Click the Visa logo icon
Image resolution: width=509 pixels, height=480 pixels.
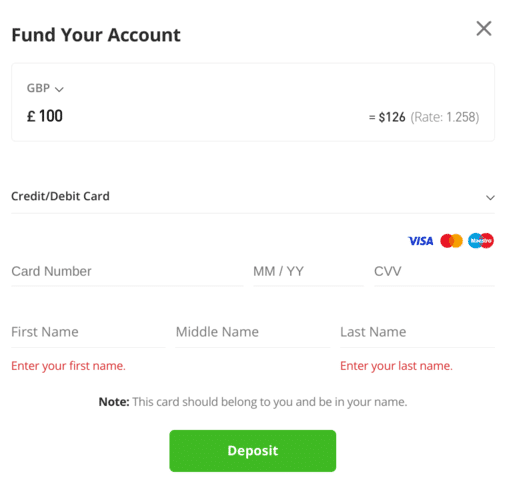coord(421,241)
